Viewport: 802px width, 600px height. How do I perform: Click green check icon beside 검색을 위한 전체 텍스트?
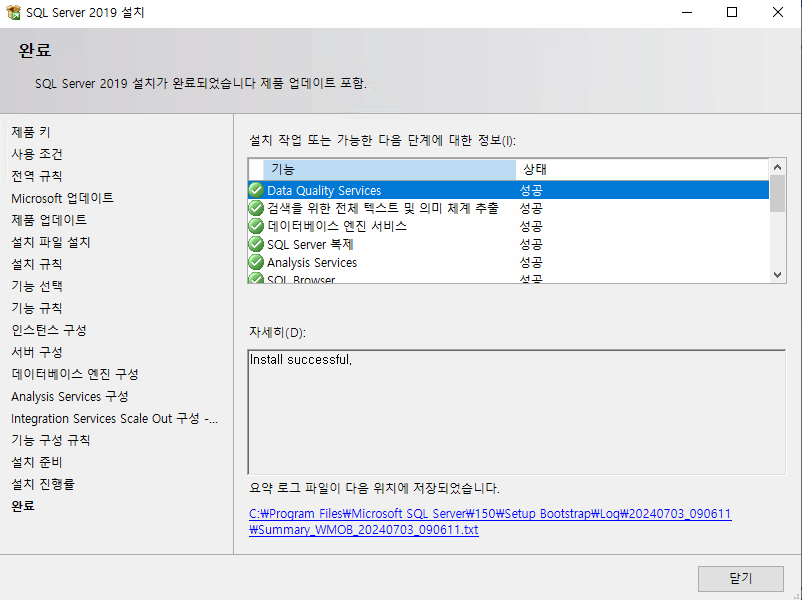(x=256, y=208)
